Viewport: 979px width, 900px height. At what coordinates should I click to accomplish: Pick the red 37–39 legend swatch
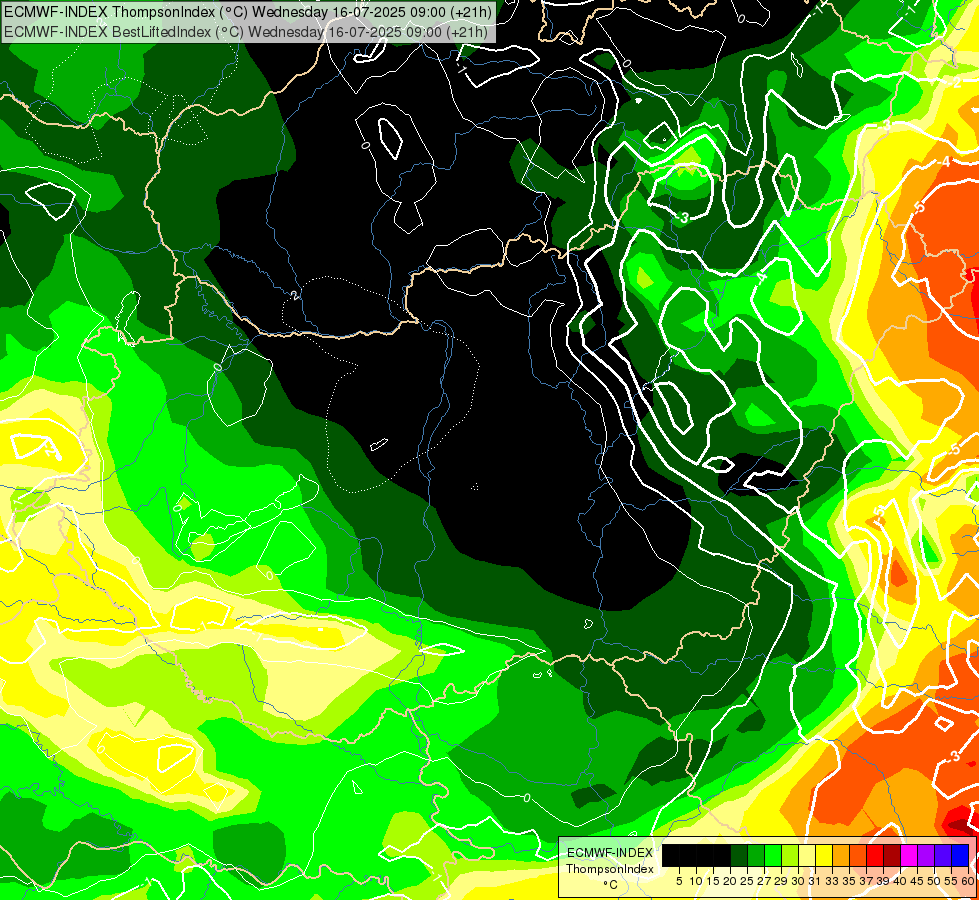[875, 856]
